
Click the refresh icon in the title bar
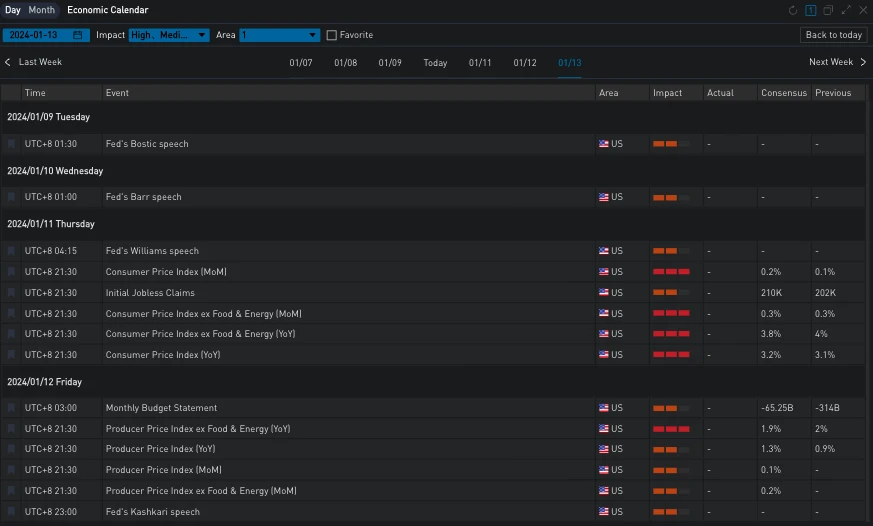[793, 10]
